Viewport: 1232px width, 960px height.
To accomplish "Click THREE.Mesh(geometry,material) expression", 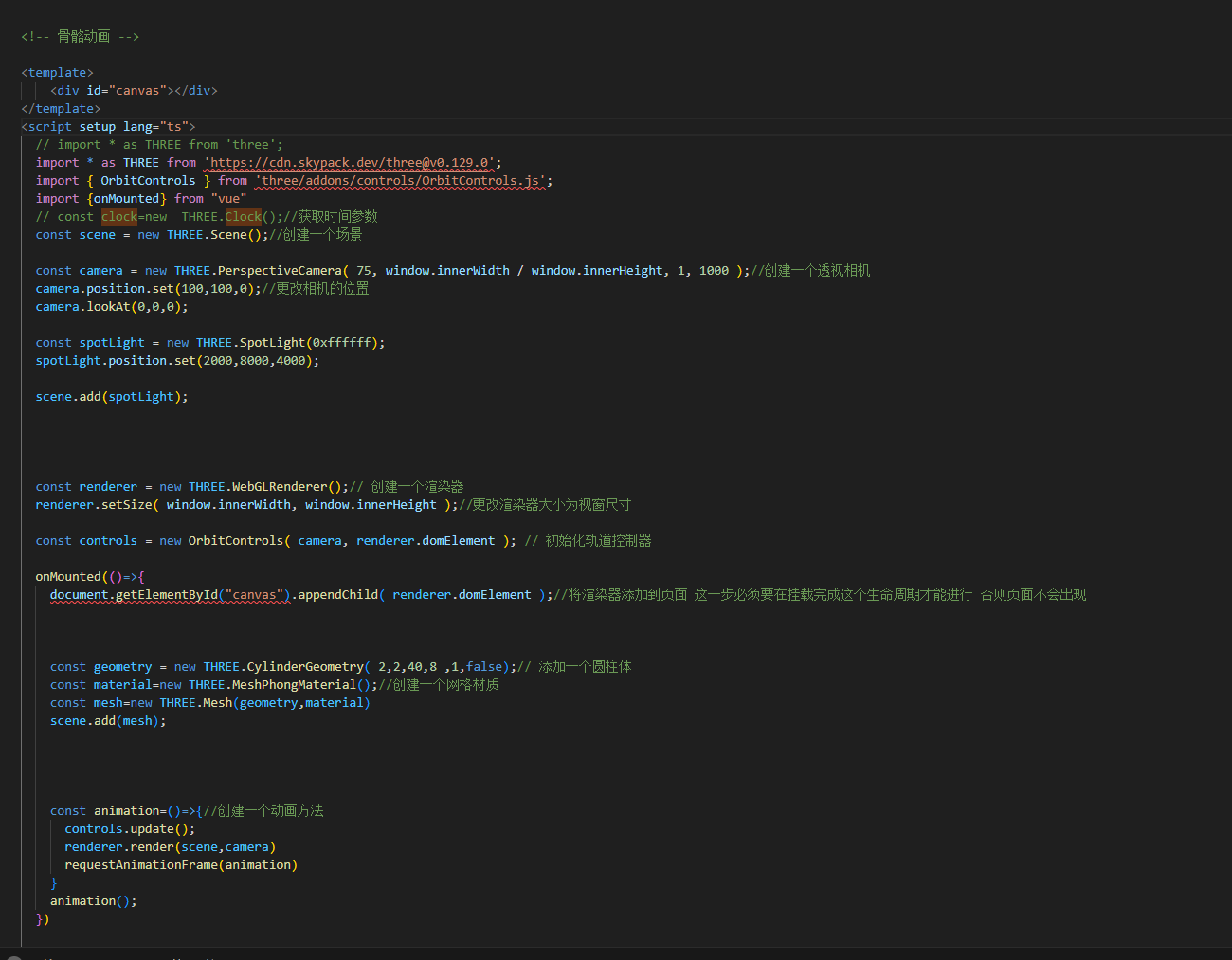I will tap(264, 703).
